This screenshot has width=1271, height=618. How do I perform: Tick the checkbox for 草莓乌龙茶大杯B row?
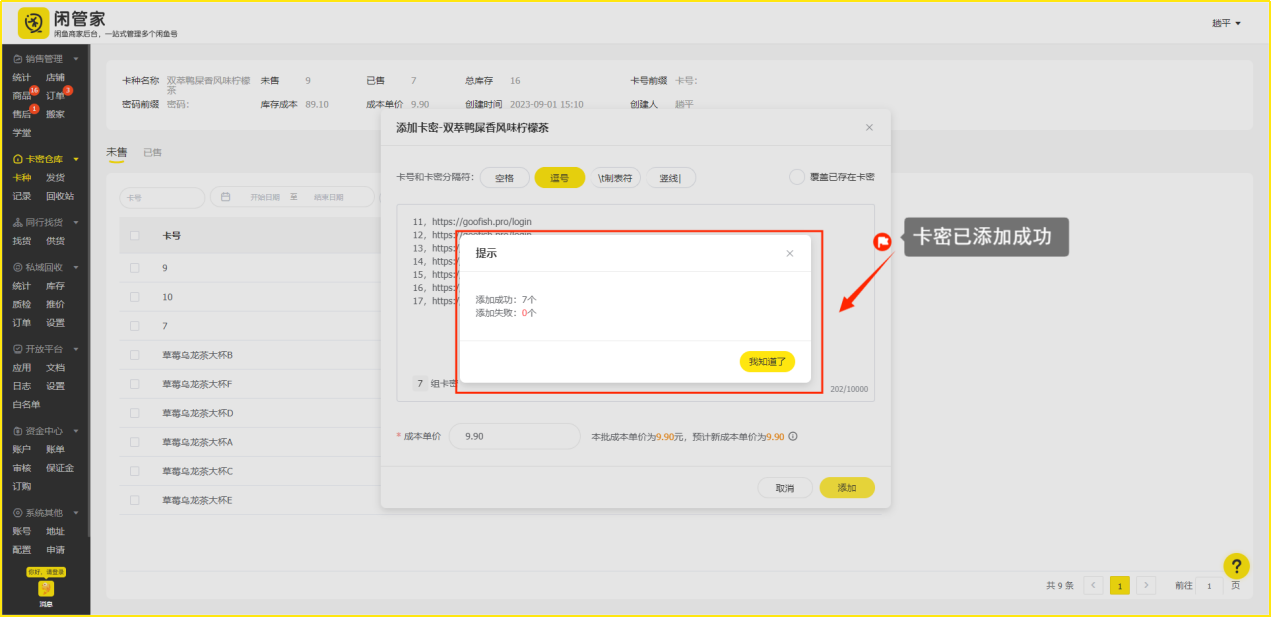pyautogui.click(x=135, y=355)
